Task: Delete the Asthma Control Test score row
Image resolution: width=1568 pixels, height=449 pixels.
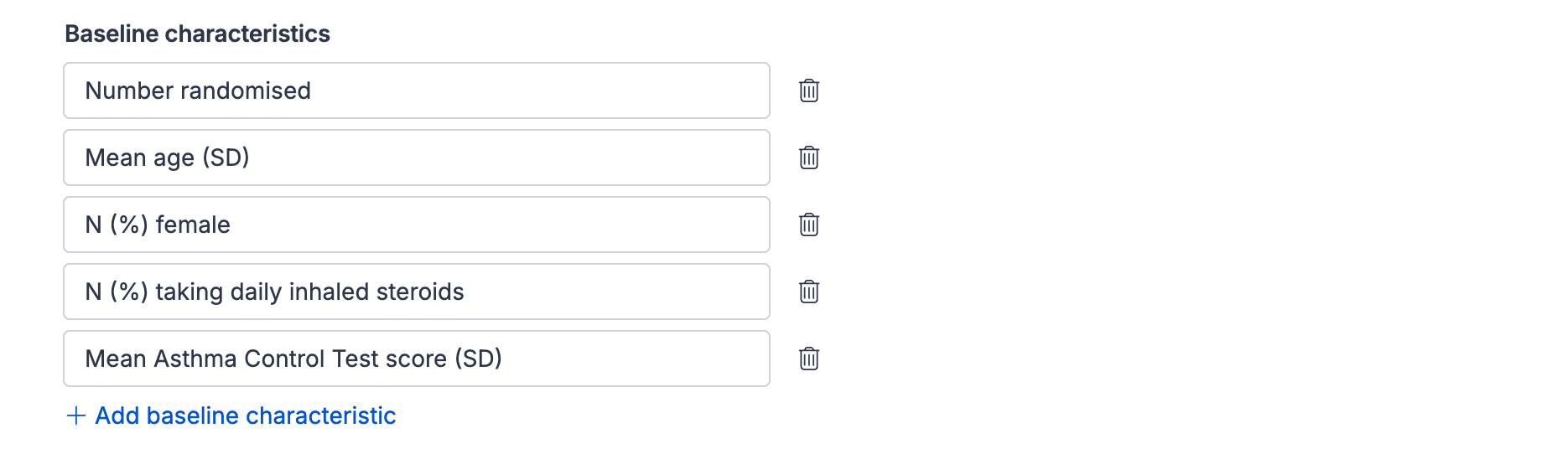Action: tap(808, 359)
